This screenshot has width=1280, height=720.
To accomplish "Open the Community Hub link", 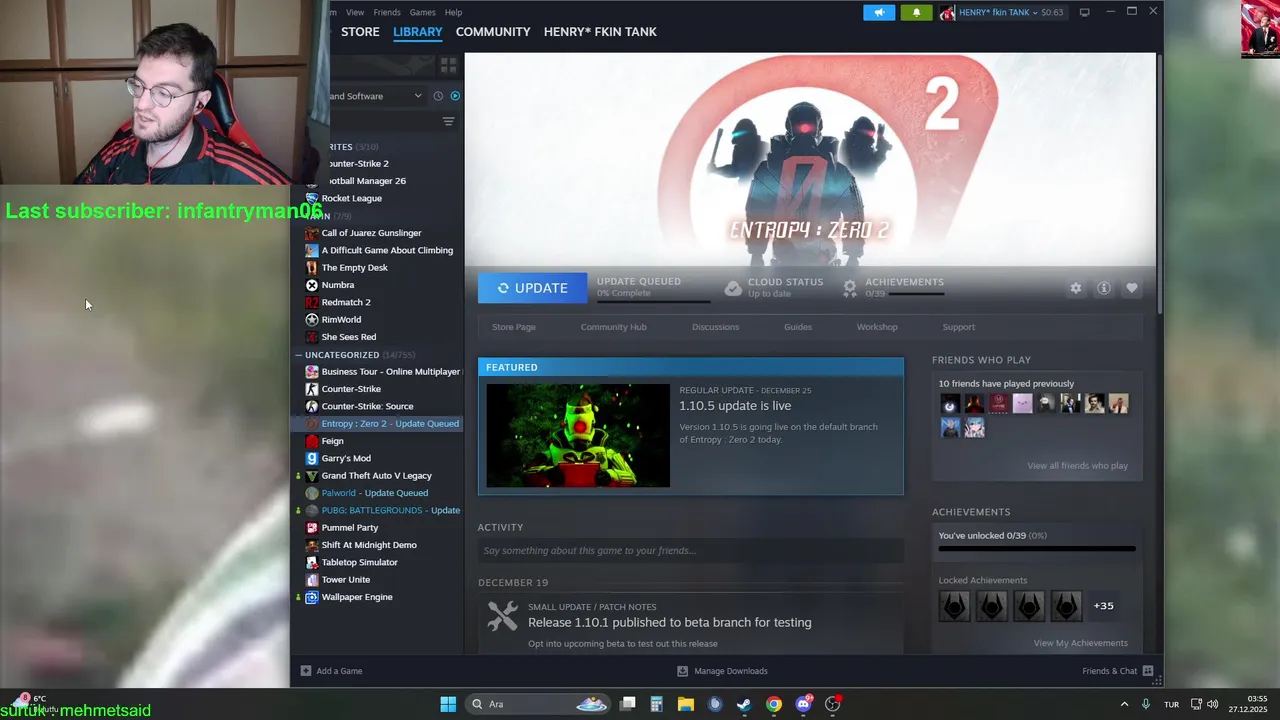I will tap(614, 327).
